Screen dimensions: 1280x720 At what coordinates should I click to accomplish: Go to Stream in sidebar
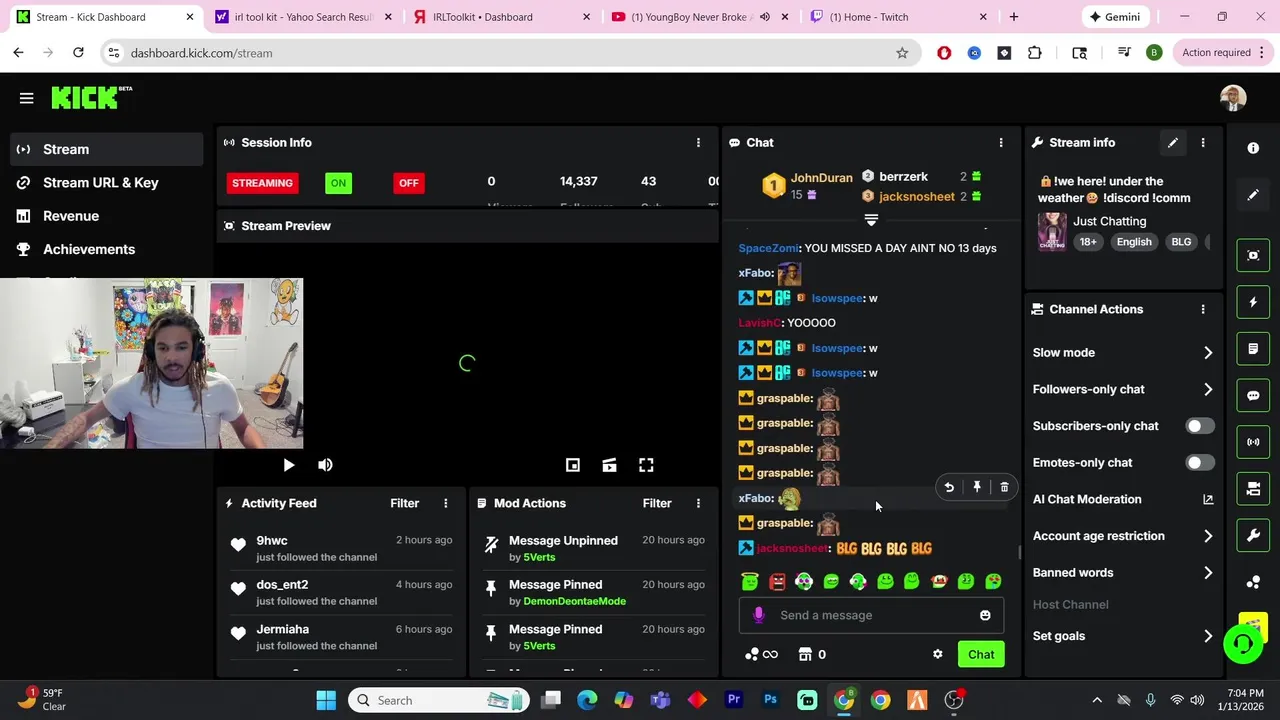(x=107, y=149)
